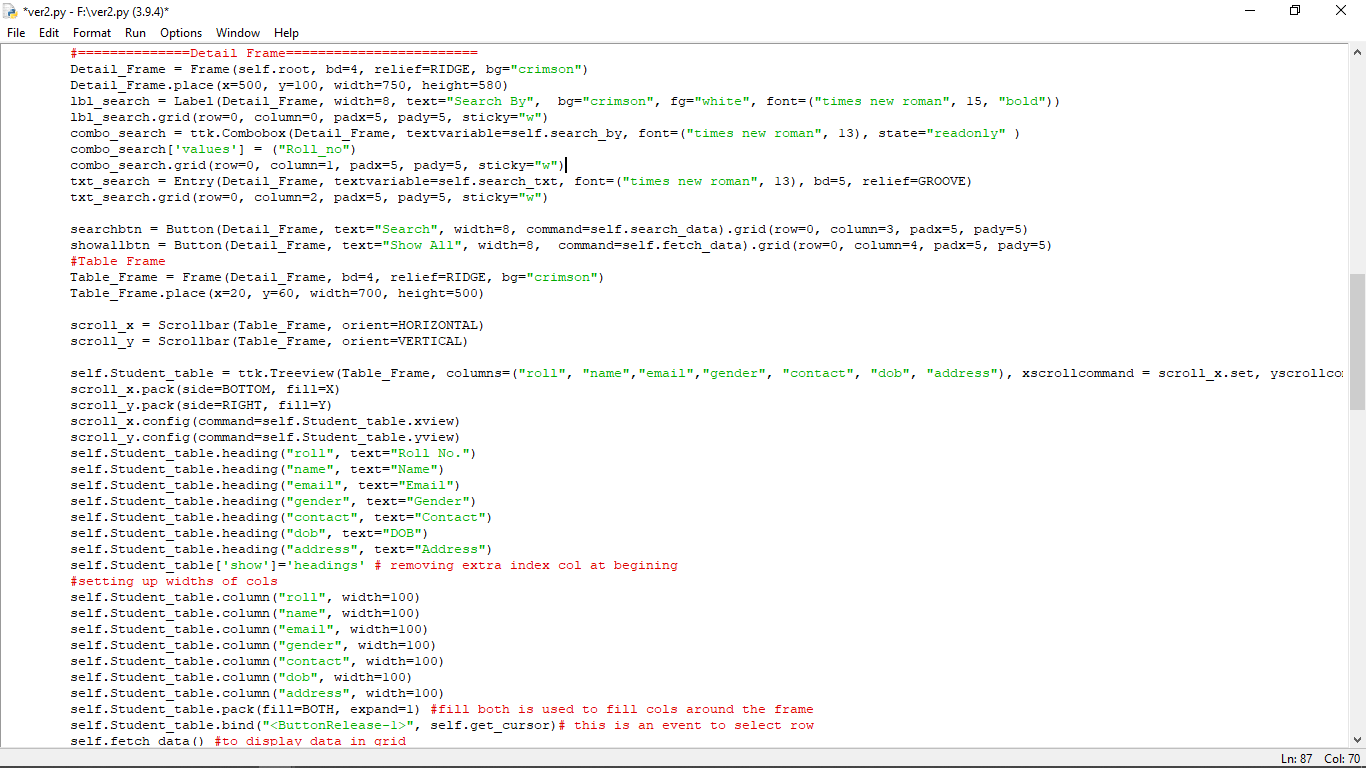Click the Student_table.bind ButtonRelease line
Viewport: 1366px width, 768px height.
(300, 725)
